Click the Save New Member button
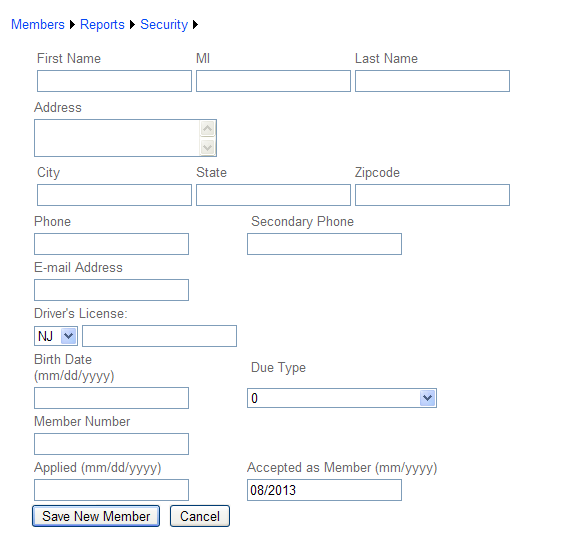 click(96, 516)
